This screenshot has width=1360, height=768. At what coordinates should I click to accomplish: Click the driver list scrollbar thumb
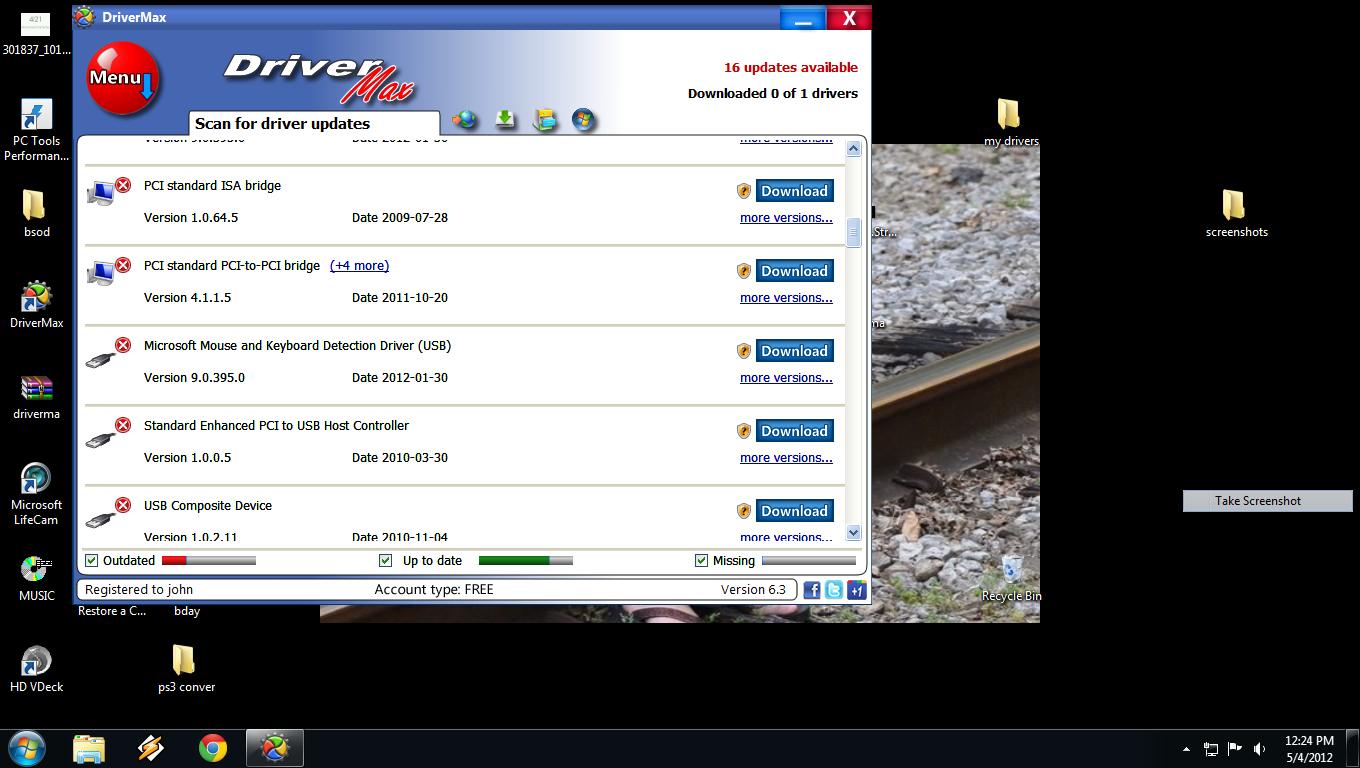(x=853, y=232)
